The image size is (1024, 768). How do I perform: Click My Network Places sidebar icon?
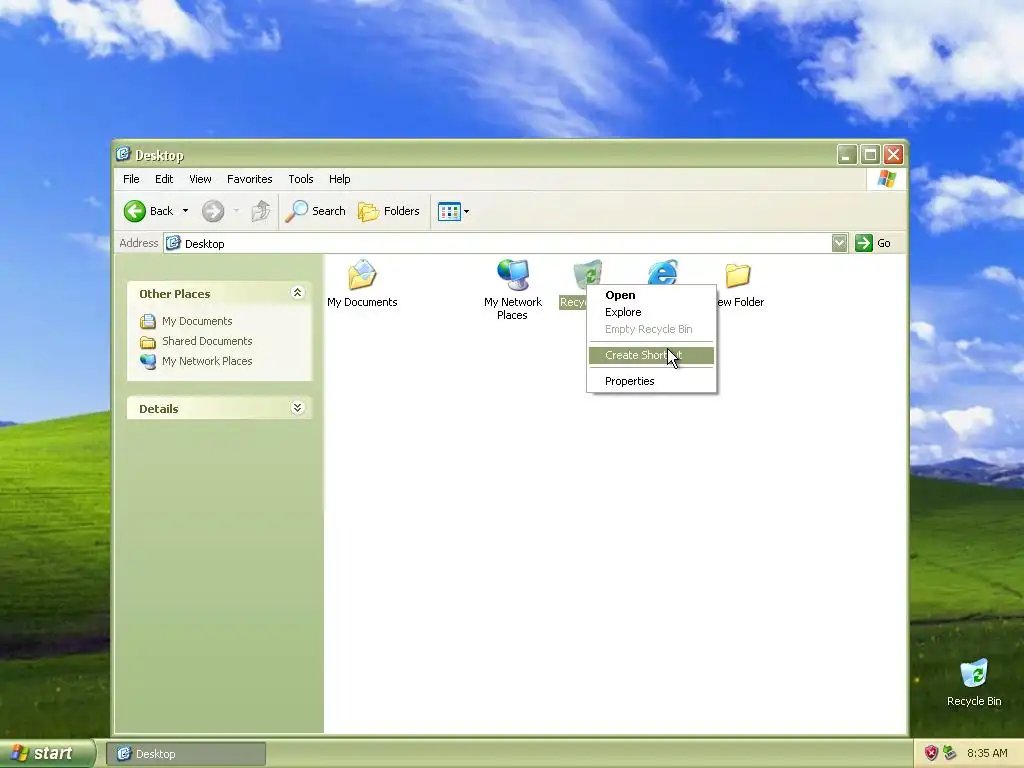point(148,362)
